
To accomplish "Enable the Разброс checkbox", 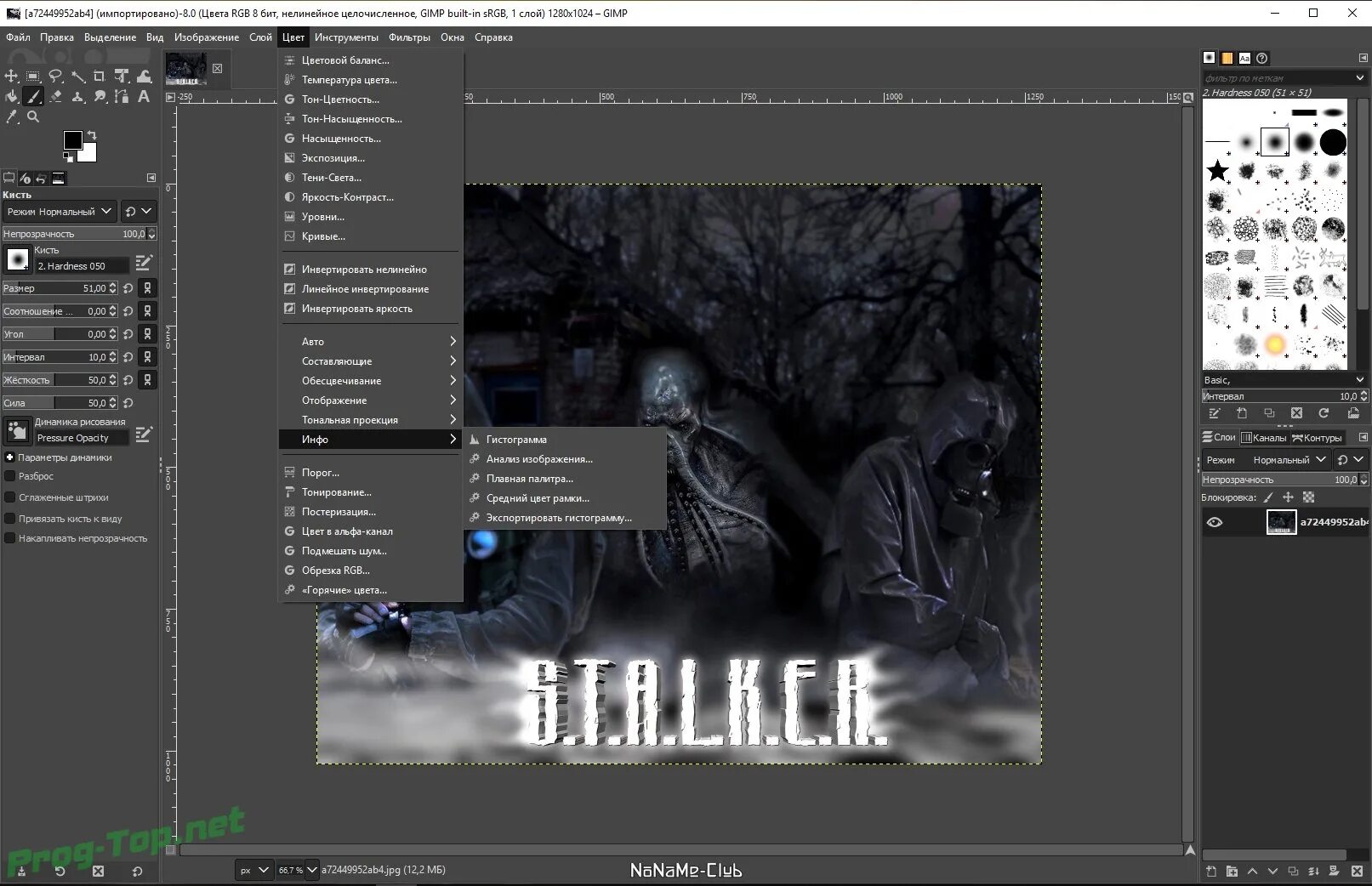I will pyautogui.click(x=10, y=476).
